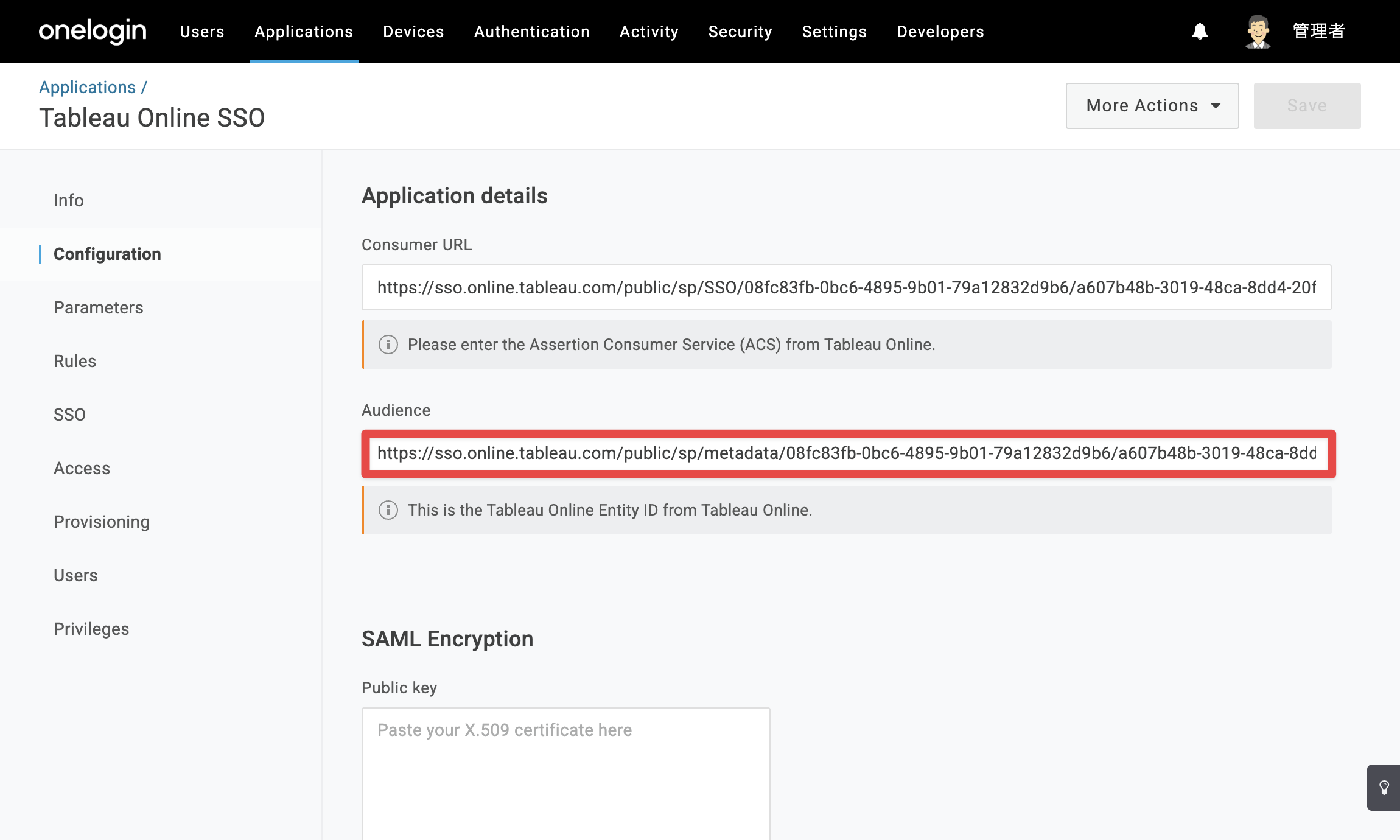Click info icon beside ACS hint
1400x840 pixels.
388,345
